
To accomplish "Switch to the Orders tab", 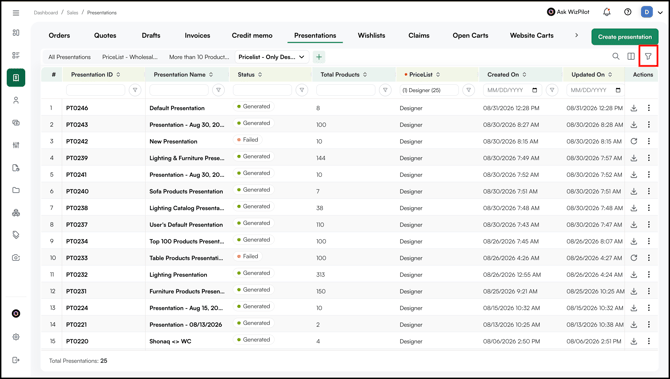I will (x=59, y=35).
